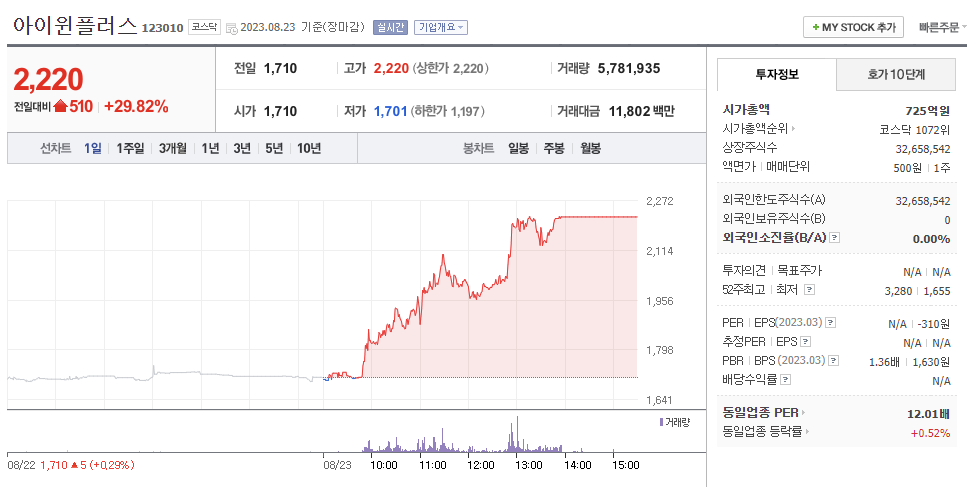
Task: Open the 기업개요 dropdown
Action: (x=441, y=27)
